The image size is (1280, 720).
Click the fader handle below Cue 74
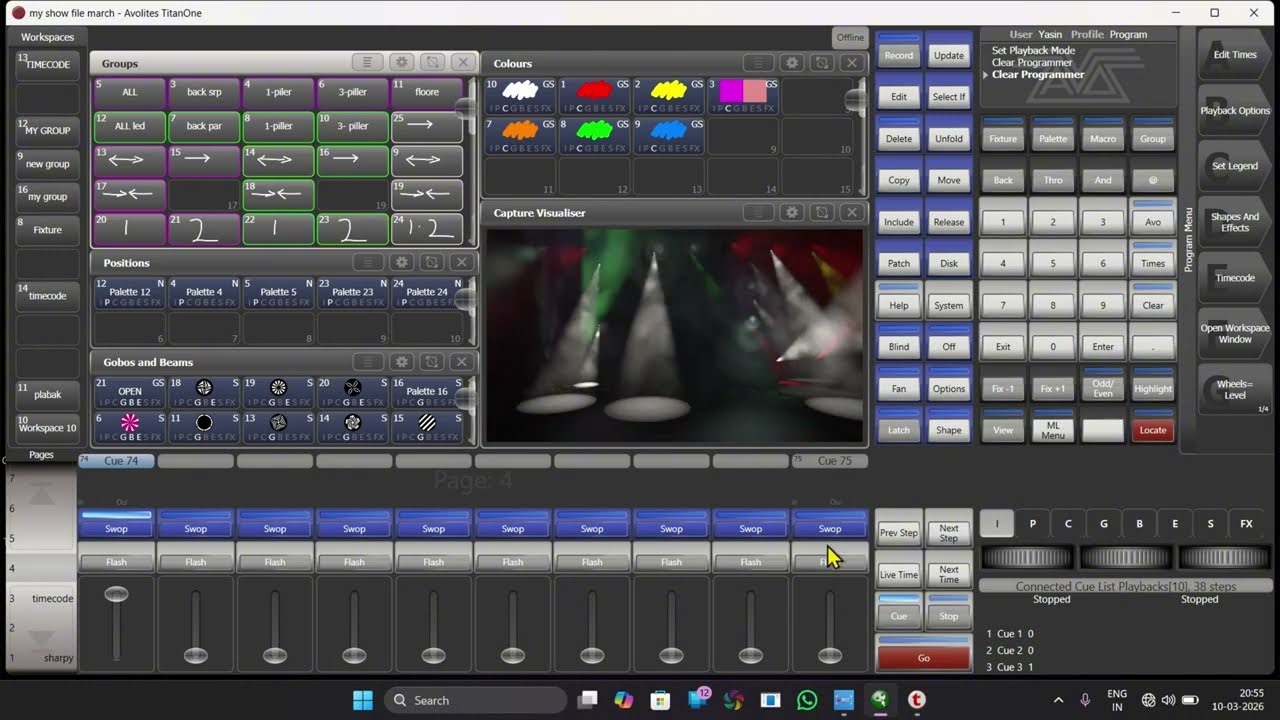116,594
